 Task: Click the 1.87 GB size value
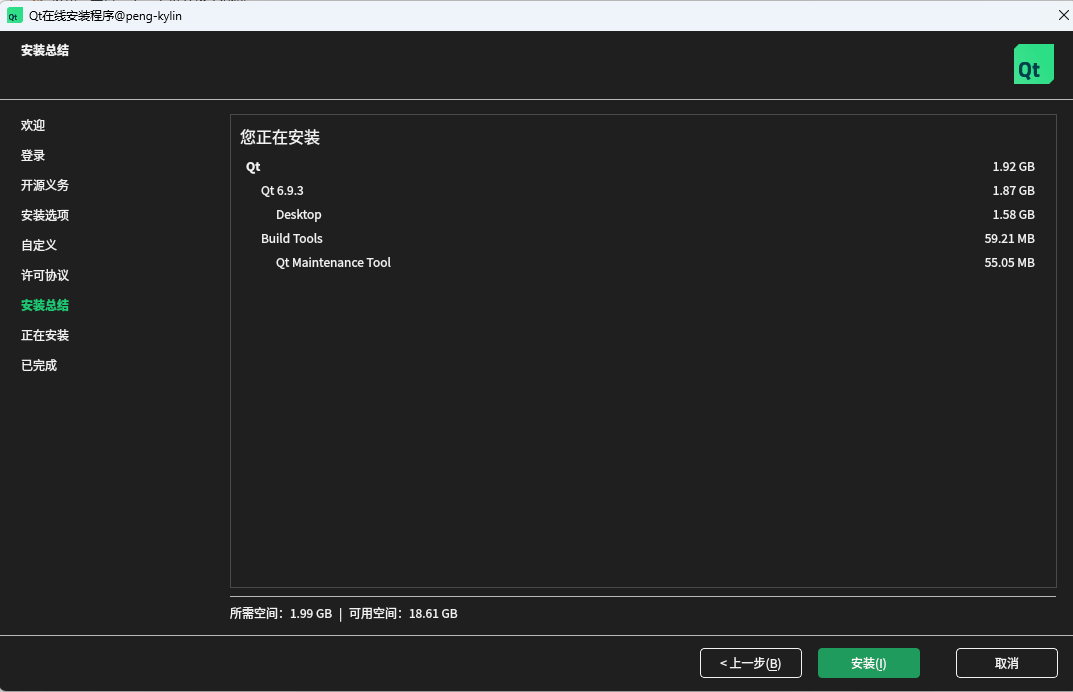[x=1013, y=190]
